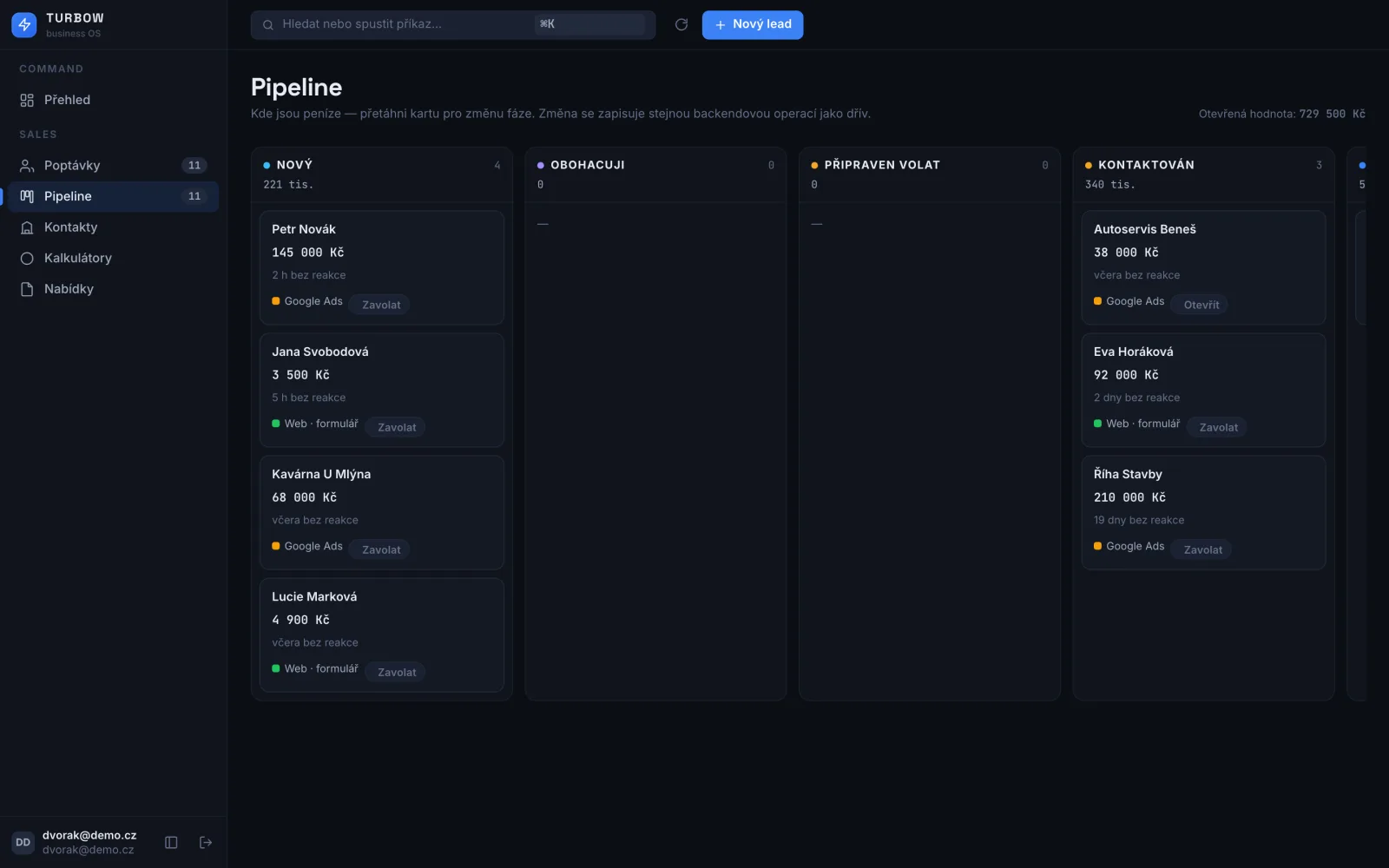Click Zavolat on Eva Horáková card
This screenshot has width=1389, height=868.
point(1219,427)
